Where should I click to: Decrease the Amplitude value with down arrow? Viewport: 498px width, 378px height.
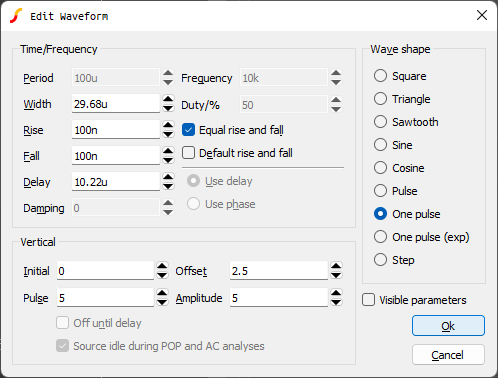click(336, 302)
